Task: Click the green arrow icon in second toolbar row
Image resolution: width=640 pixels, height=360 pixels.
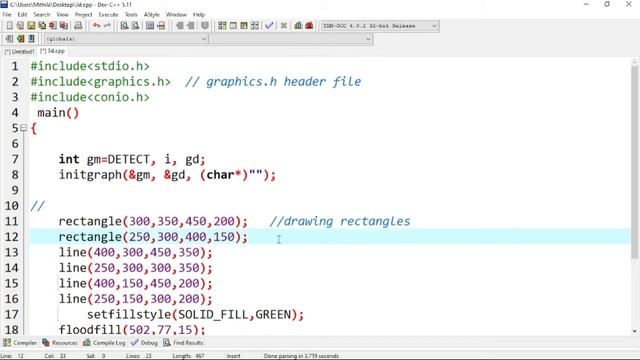Action: (x=20, y=39)
